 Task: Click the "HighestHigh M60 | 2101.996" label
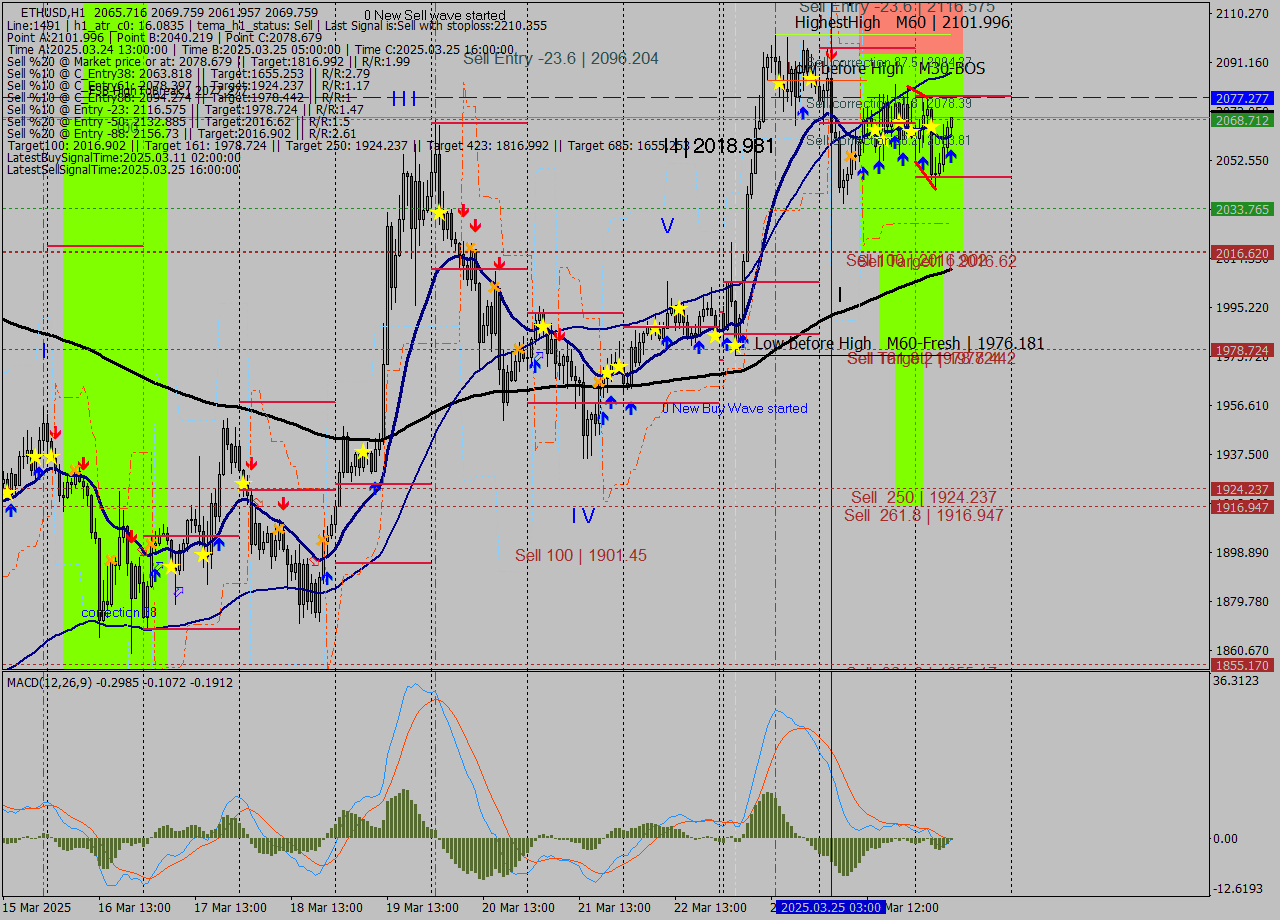[900, 22]
